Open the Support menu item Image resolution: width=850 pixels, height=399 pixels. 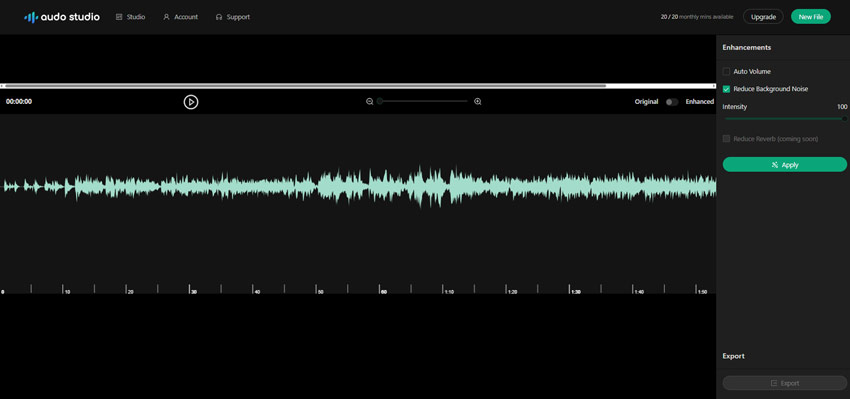point(233,17)
